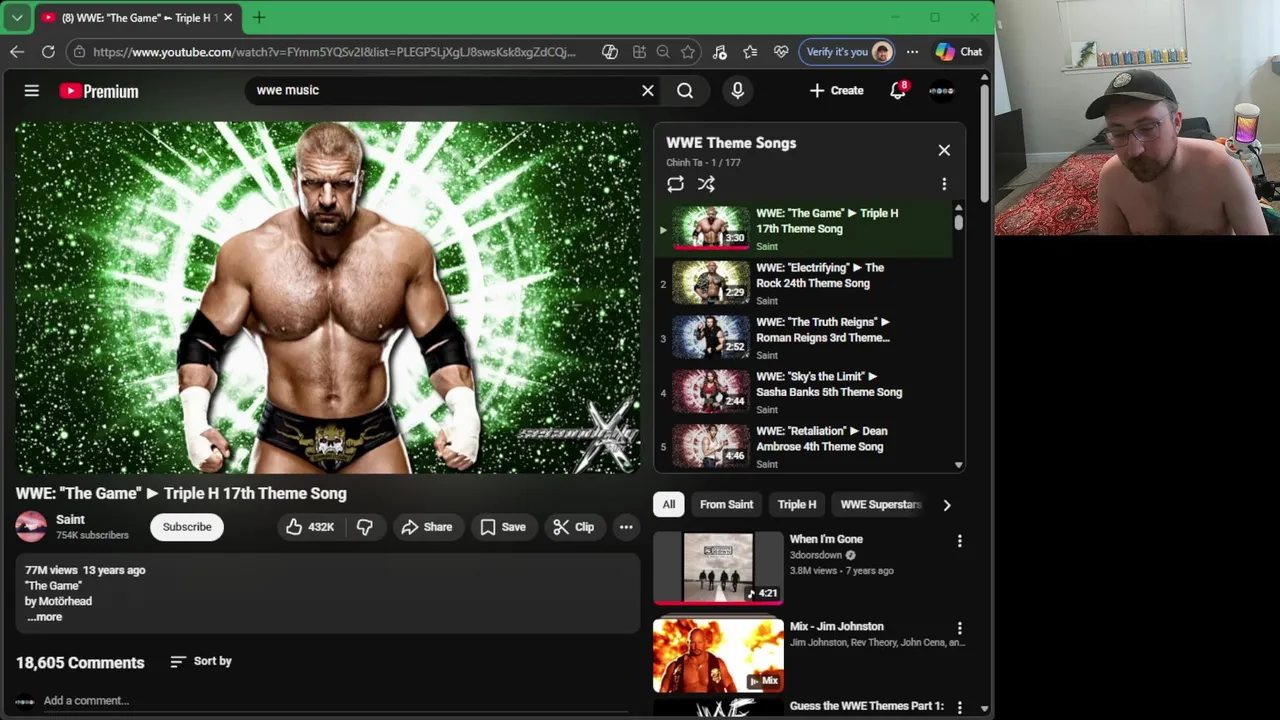
Task: Select the Sasha Banks 5th Theme Song title
Action: [829, 384]
